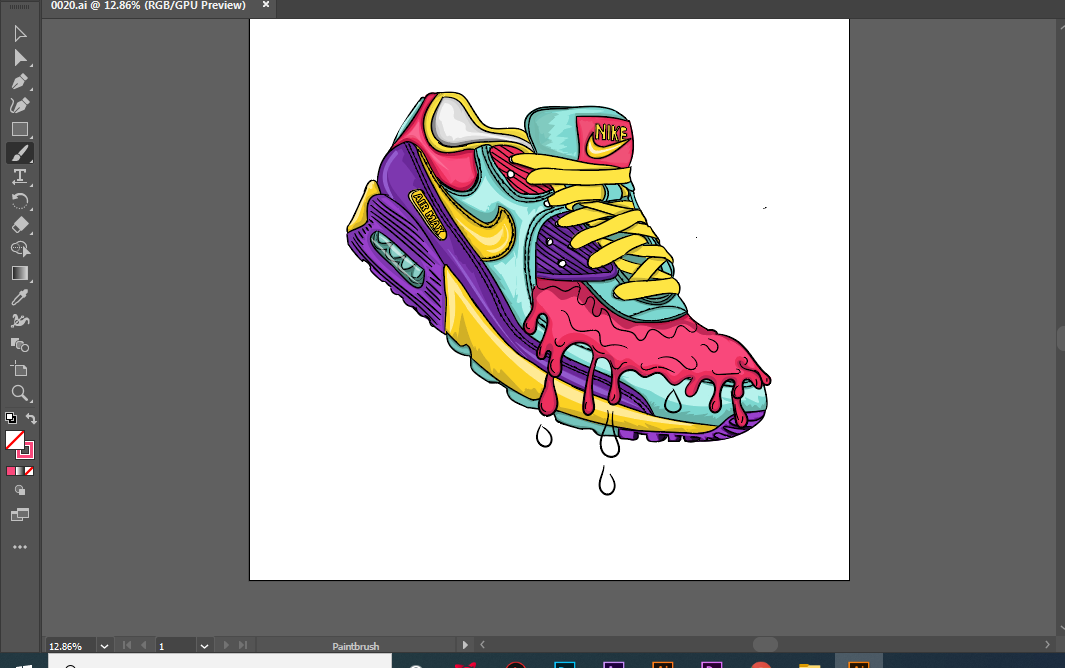Select the Zoom magnifier tool
1065x668 pixels.
coord(20,393)
